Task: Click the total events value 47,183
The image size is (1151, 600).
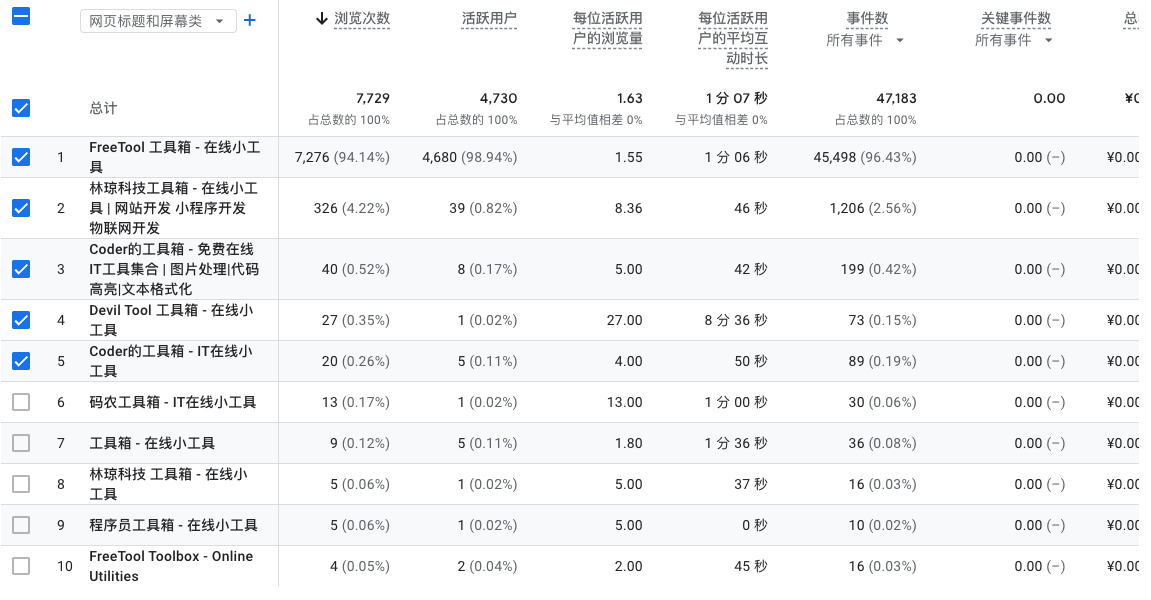Action: [x=896, y=98]
